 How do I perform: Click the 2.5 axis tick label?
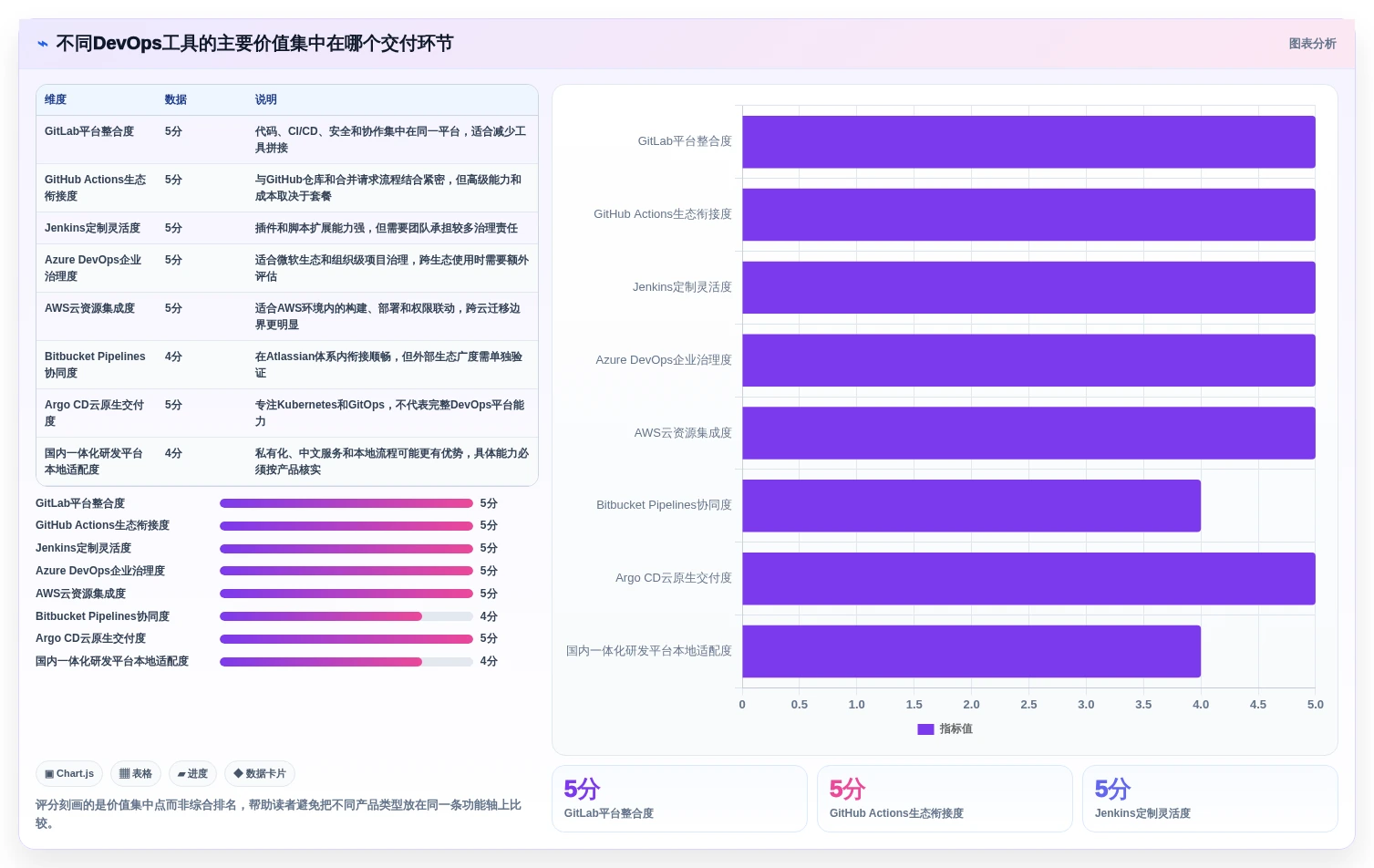1028,705
